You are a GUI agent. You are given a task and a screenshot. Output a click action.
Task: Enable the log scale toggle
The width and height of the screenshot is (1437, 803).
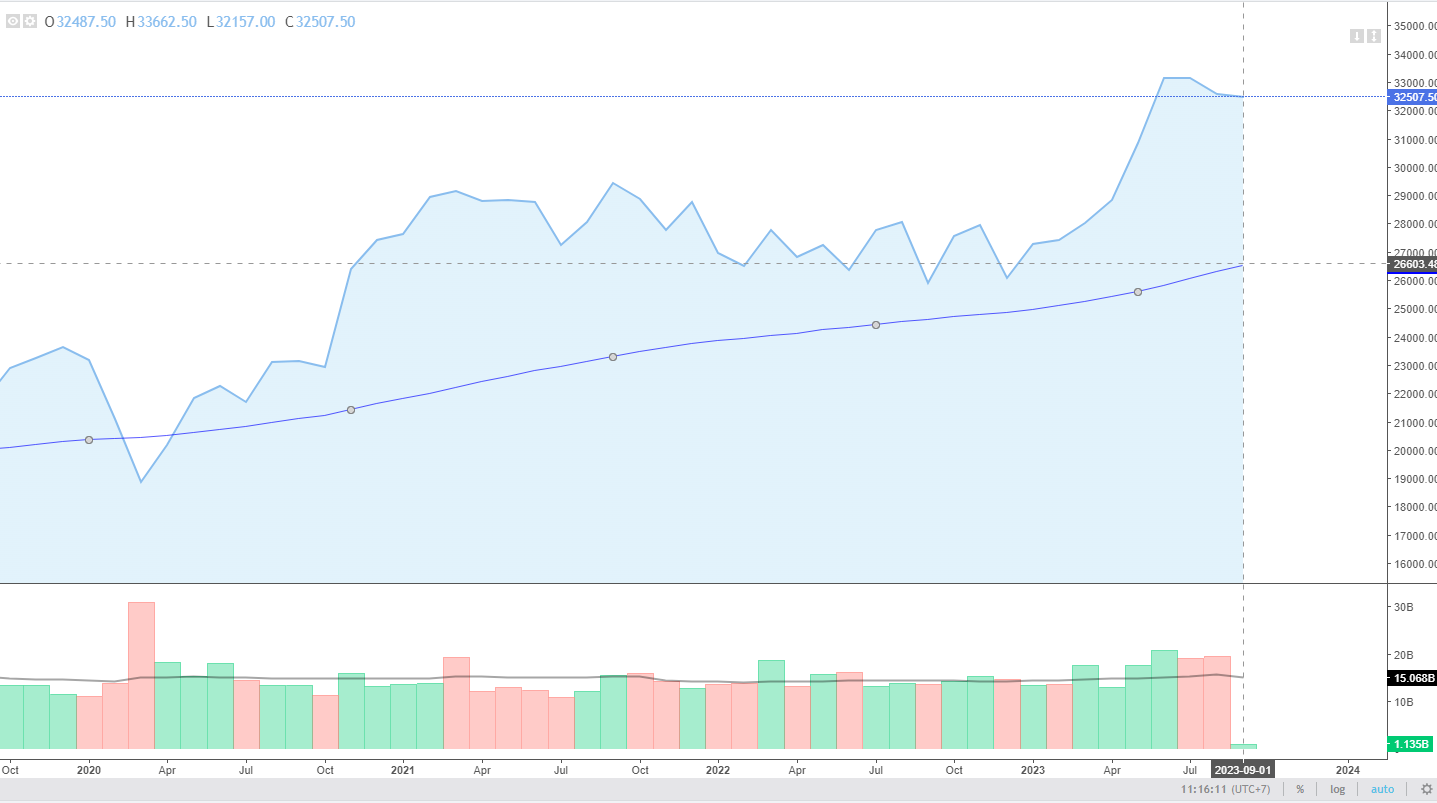point(1337,789)
